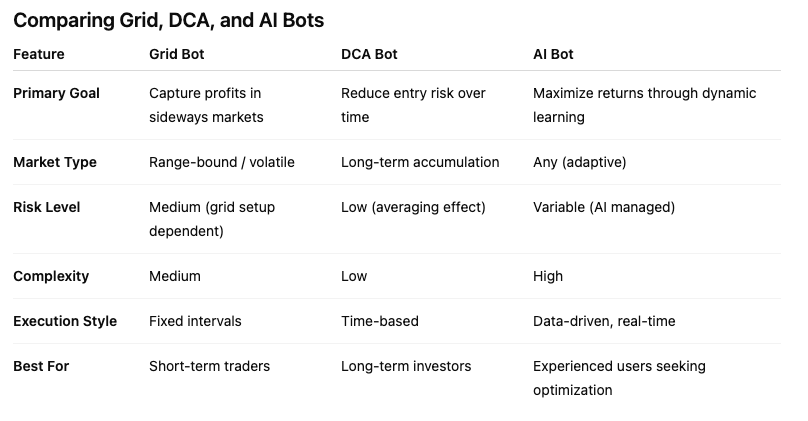Select the "Complexity" row label
This screenshot has height=421, width=808.
pyautogui.click(x=51, y=276)
